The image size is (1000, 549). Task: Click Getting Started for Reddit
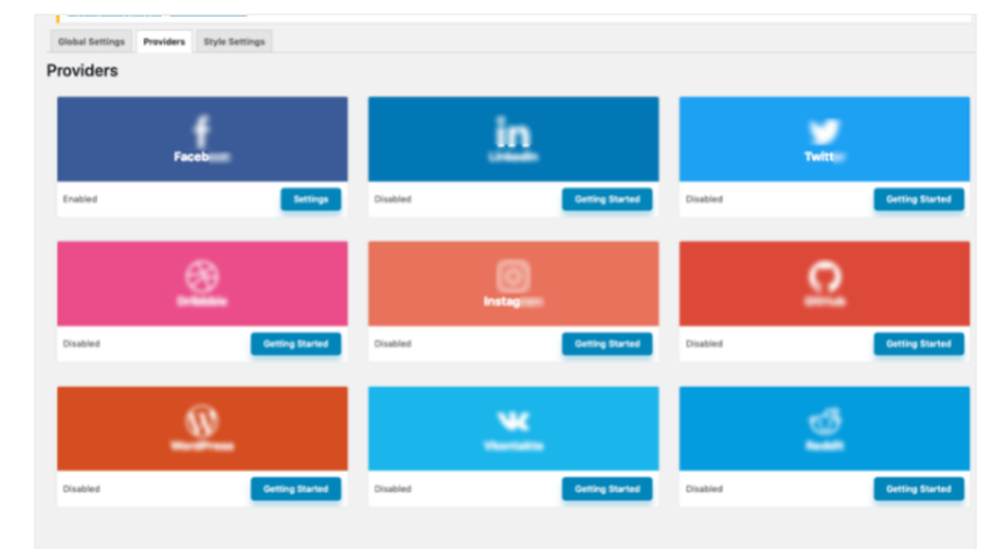click(918, 489)
